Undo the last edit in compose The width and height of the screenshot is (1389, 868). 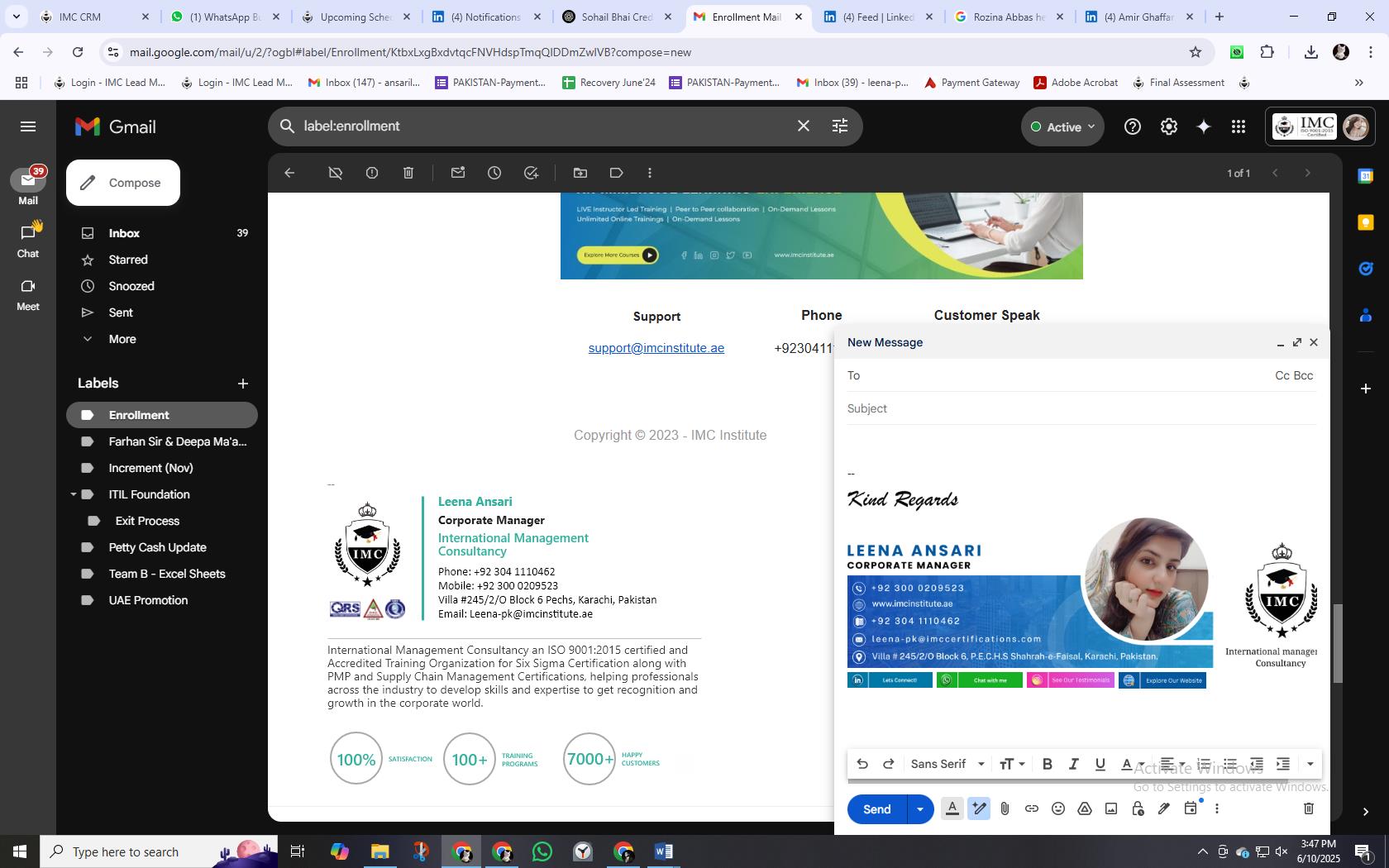coord(862,764)
